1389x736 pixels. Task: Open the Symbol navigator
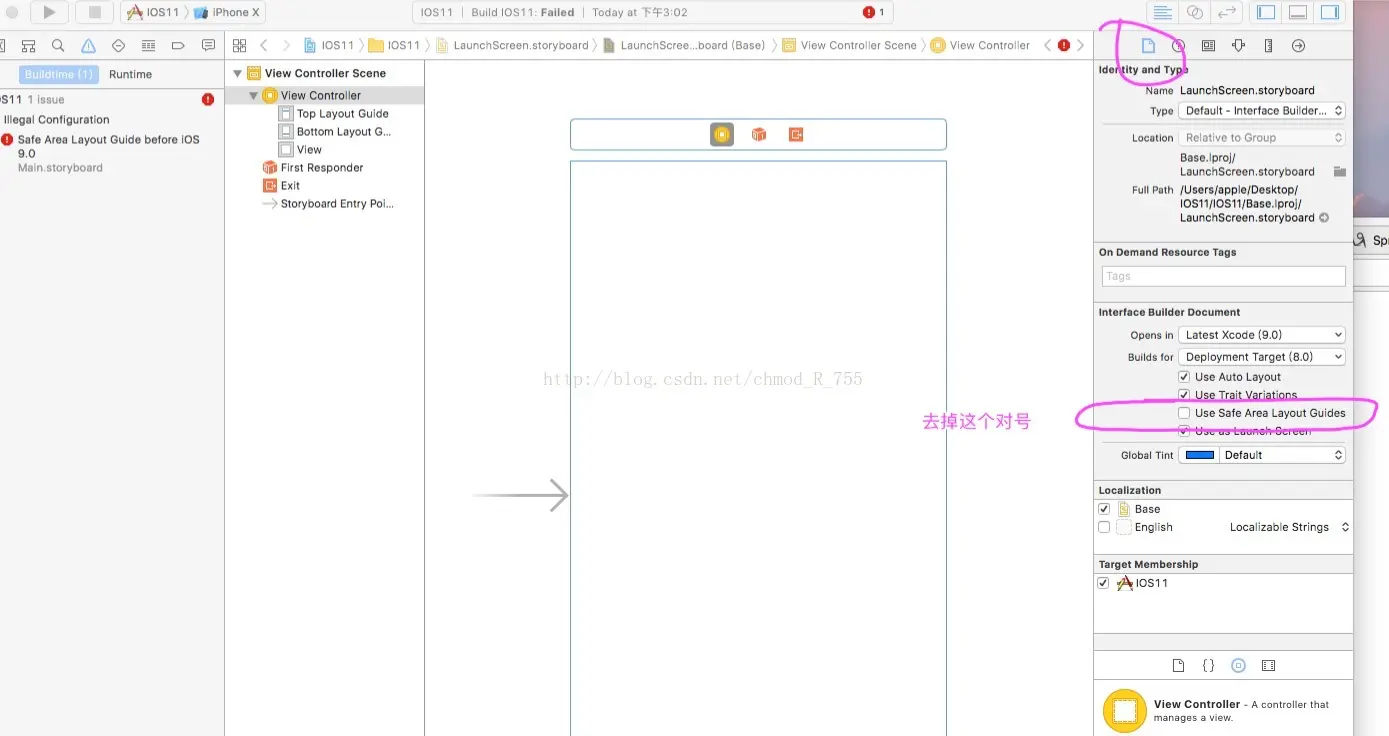(28, 46)
